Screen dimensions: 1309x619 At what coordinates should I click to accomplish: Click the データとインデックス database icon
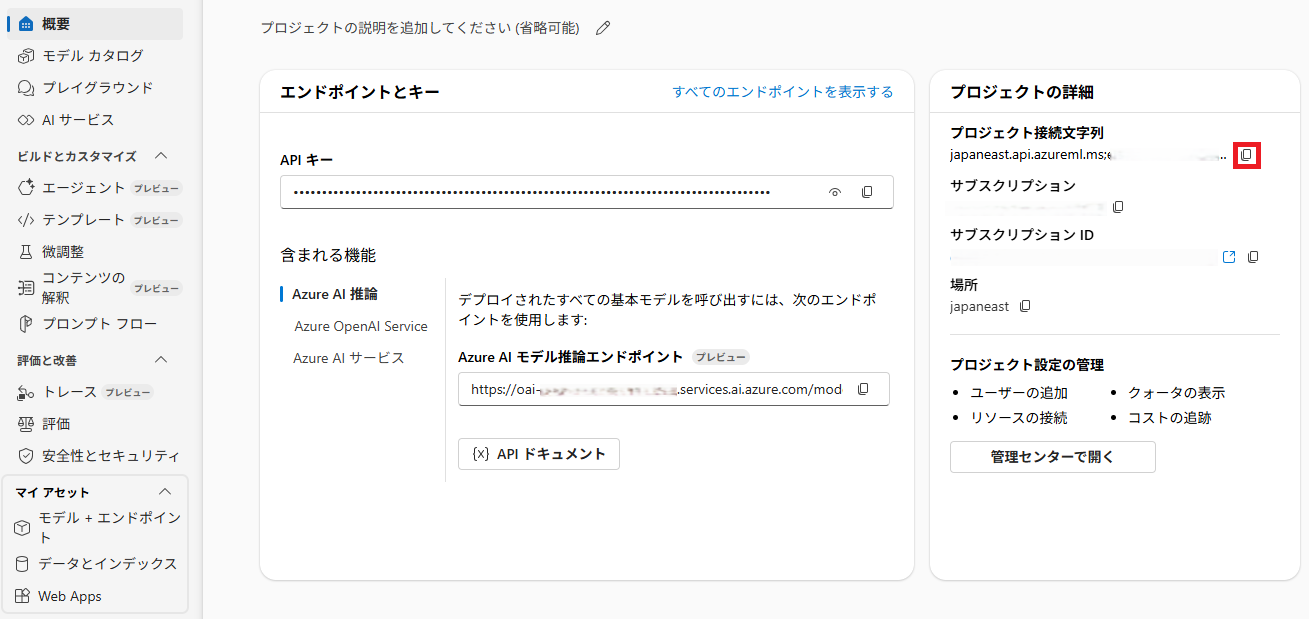[x=22, y=564]
